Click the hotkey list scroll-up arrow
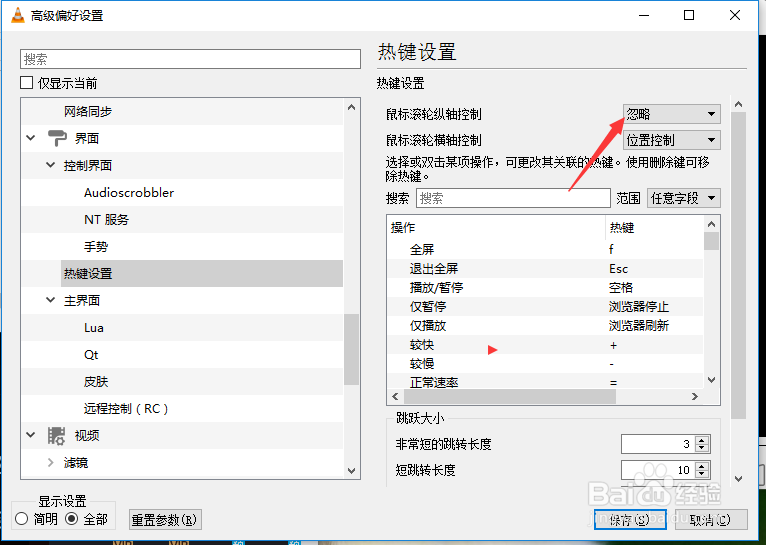Image resolution: width=766 pixels, height=545 pixels. 711,224
